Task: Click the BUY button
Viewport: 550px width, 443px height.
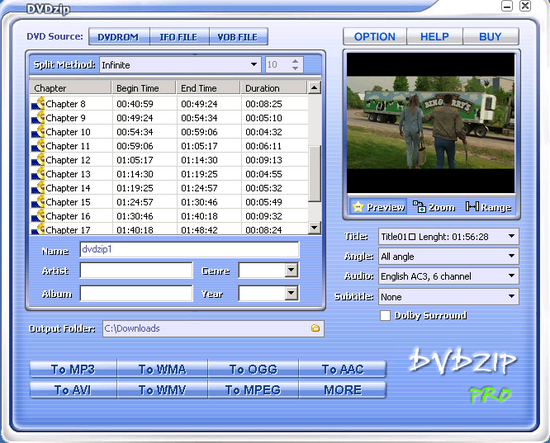Action: coord(490,36)
